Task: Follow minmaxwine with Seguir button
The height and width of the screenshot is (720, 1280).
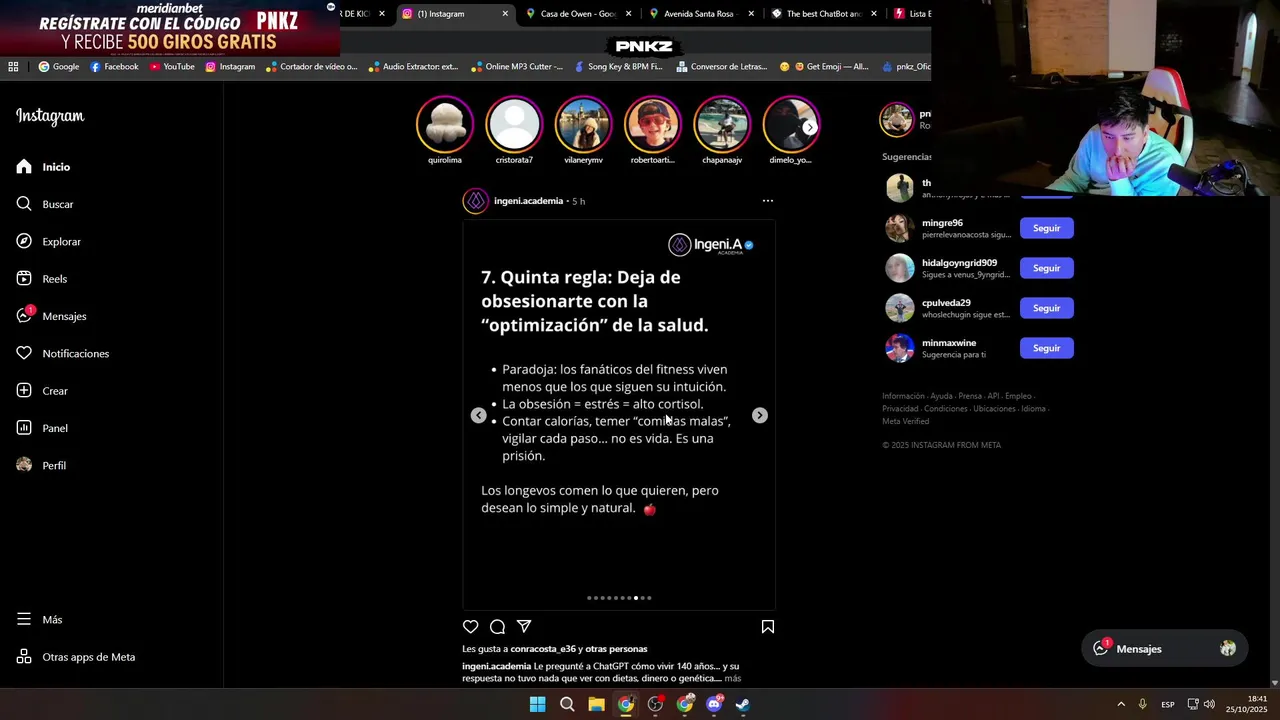Action: point(1046,348)
